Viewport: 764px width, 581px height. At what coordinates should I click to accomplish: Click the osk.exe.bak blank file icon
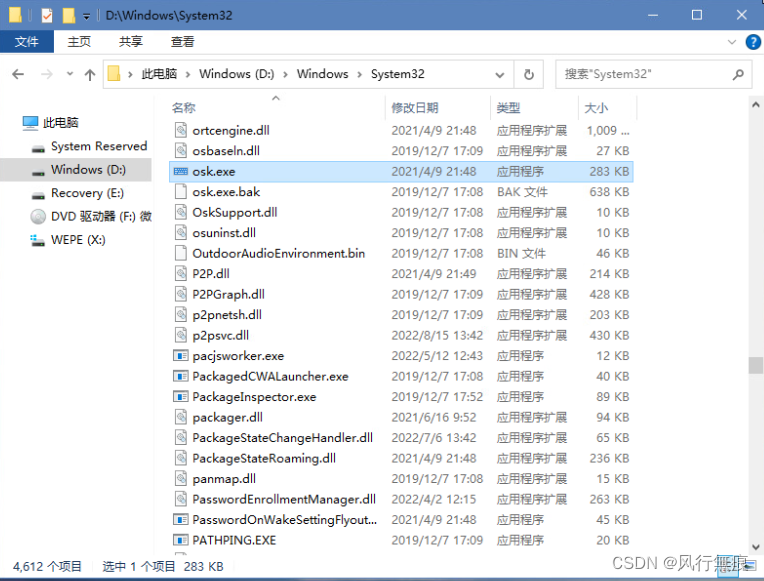pos(181,192)
